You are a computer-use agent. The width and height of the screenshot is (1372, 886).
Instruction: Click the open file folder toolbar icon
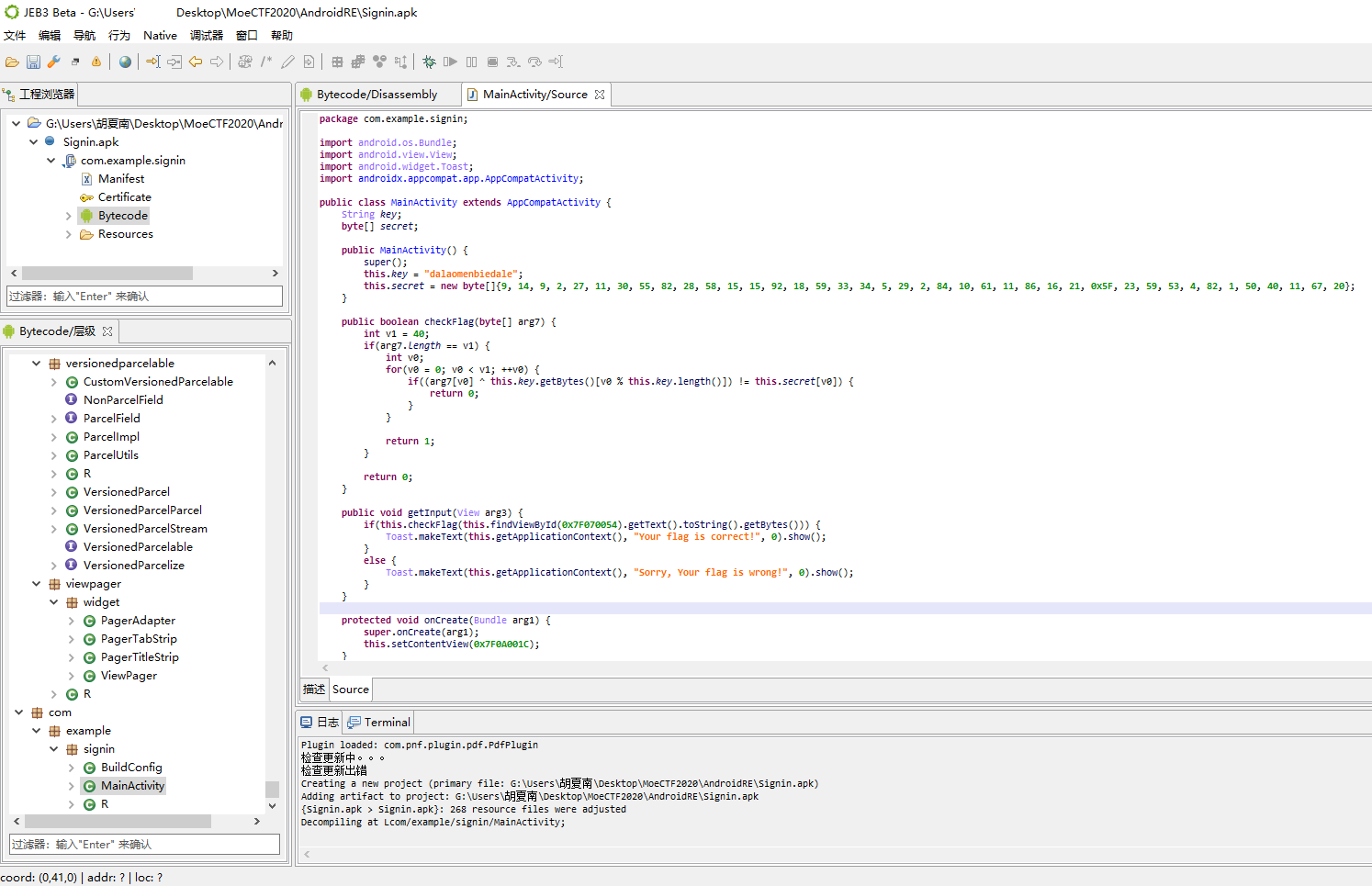[12, 62]
